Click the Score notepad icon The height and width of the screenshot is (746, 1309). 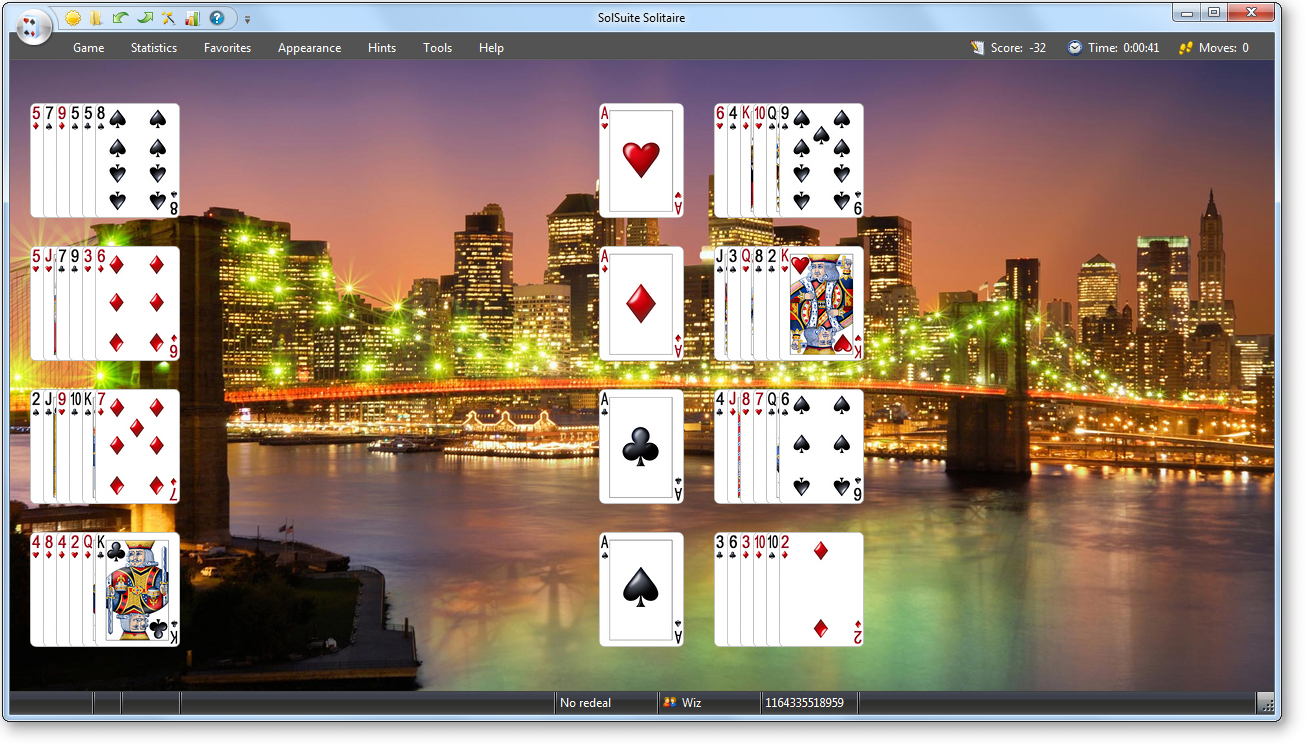pyautogui.click(x=978, y=48)
